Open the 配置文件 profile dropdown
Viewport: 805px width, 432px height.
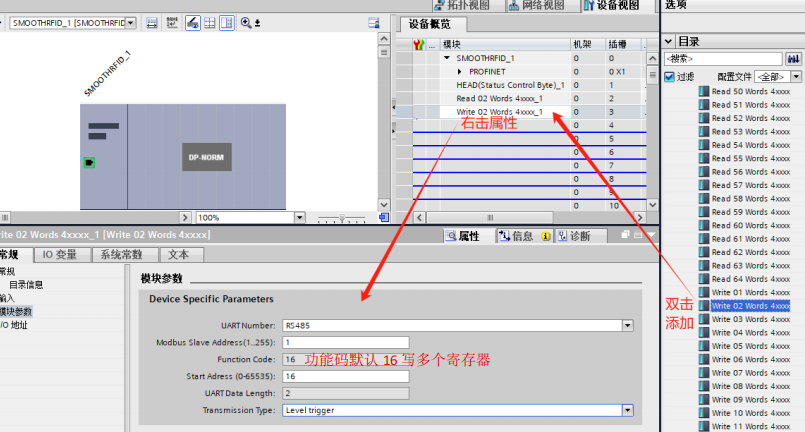[x=796, y=77]
